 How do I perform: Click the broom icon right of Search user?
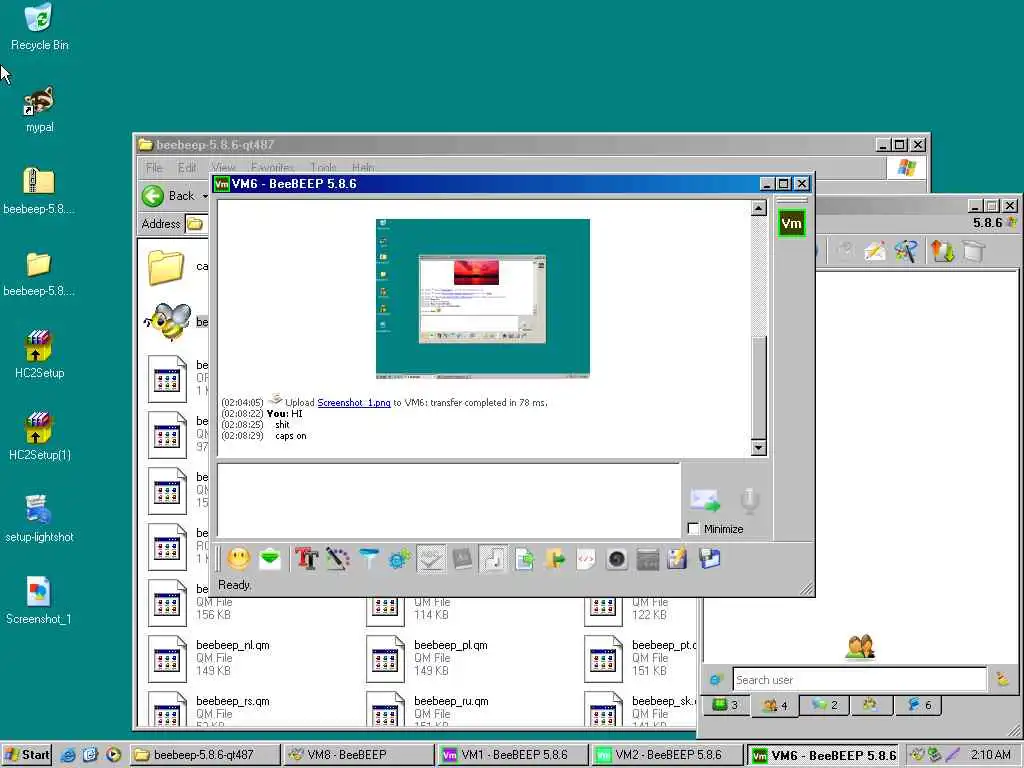[x=1002, y=680]
